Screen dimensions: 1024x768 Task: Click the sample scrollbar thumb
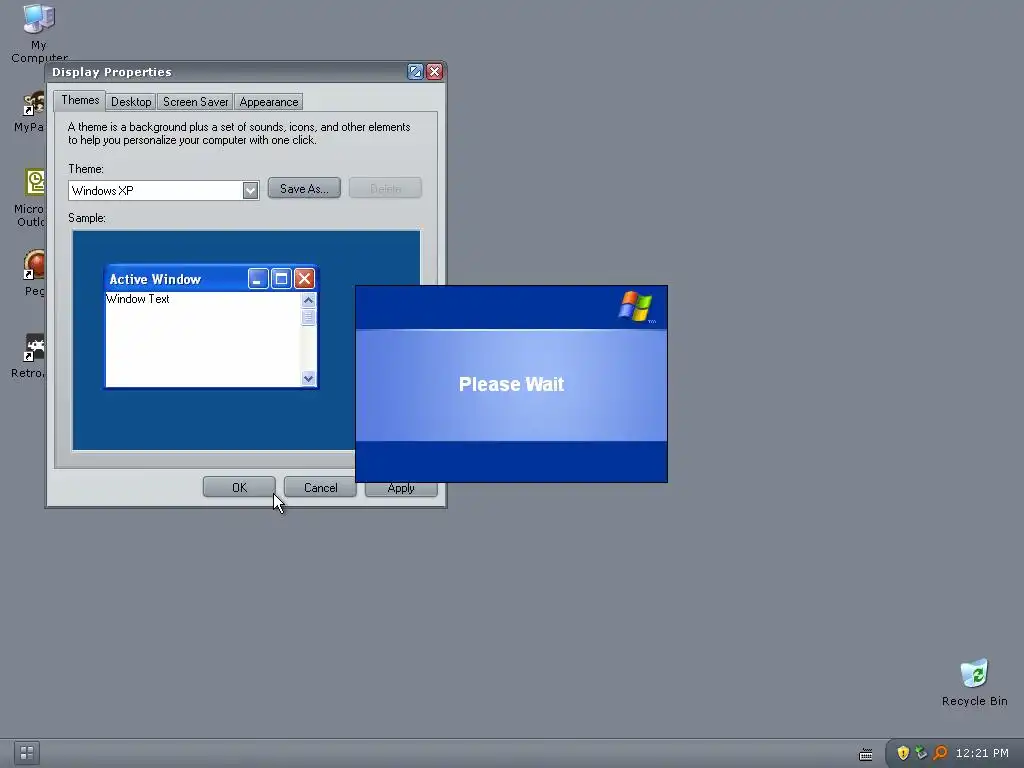308,317
